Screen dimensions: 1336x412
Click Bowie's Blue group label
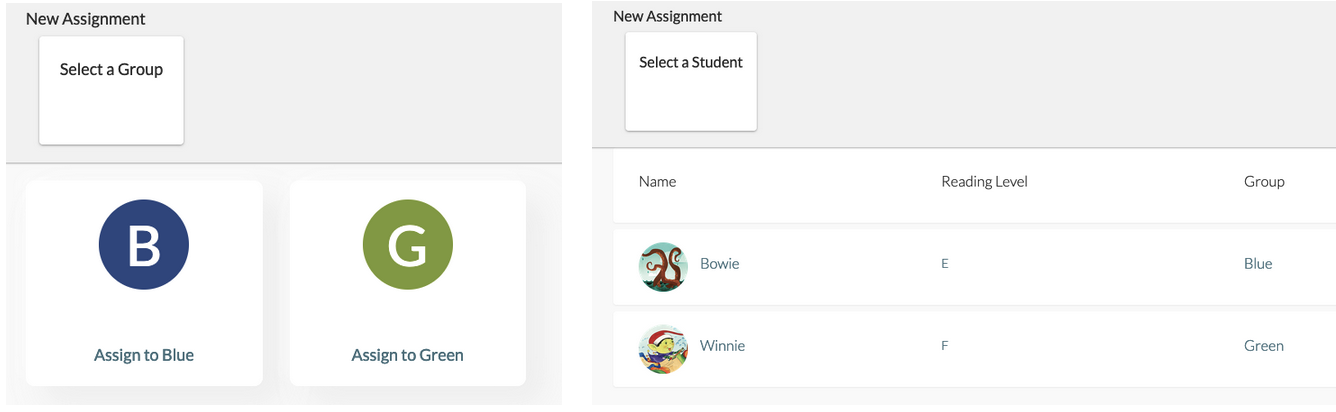coord(1258,264)
